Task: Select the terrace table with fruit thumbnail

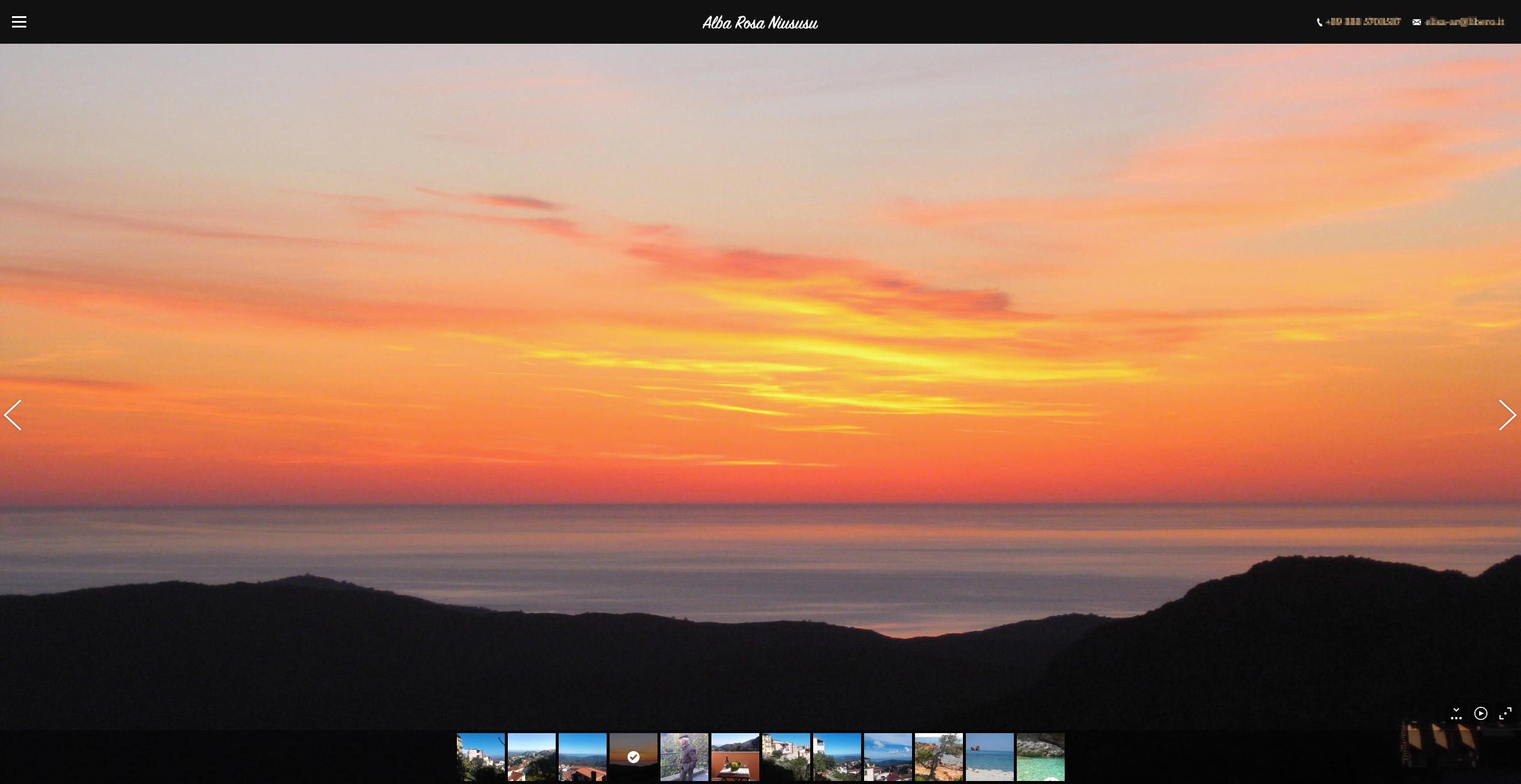Action: 735,757
